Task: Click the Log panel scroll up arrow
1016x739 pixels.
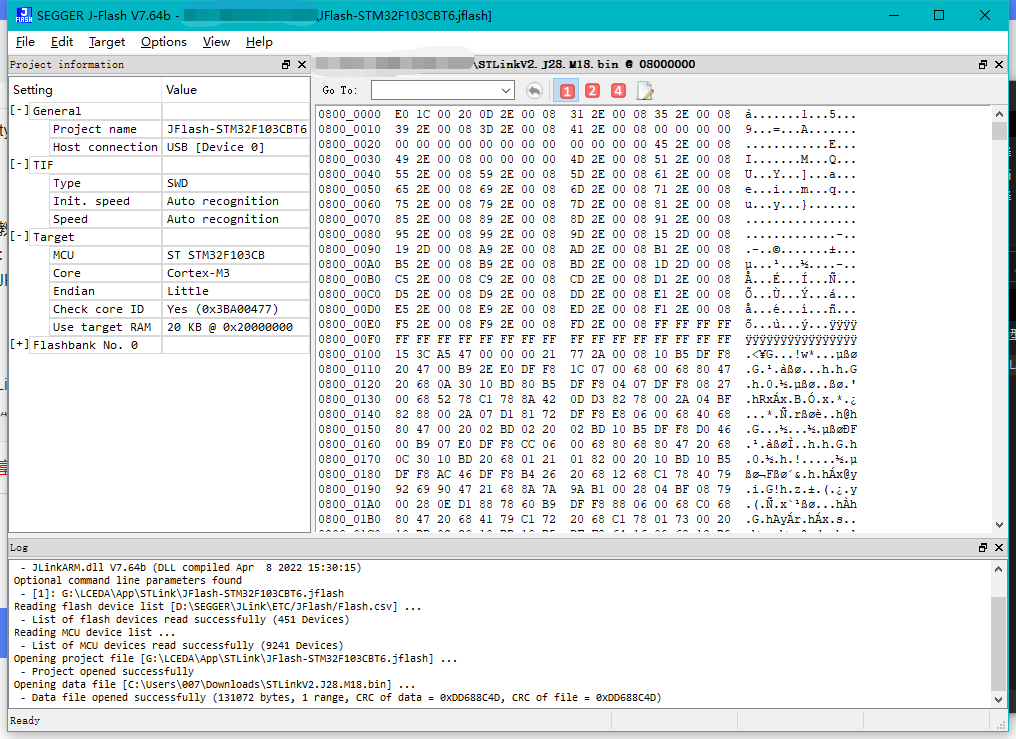Action: 999,569
